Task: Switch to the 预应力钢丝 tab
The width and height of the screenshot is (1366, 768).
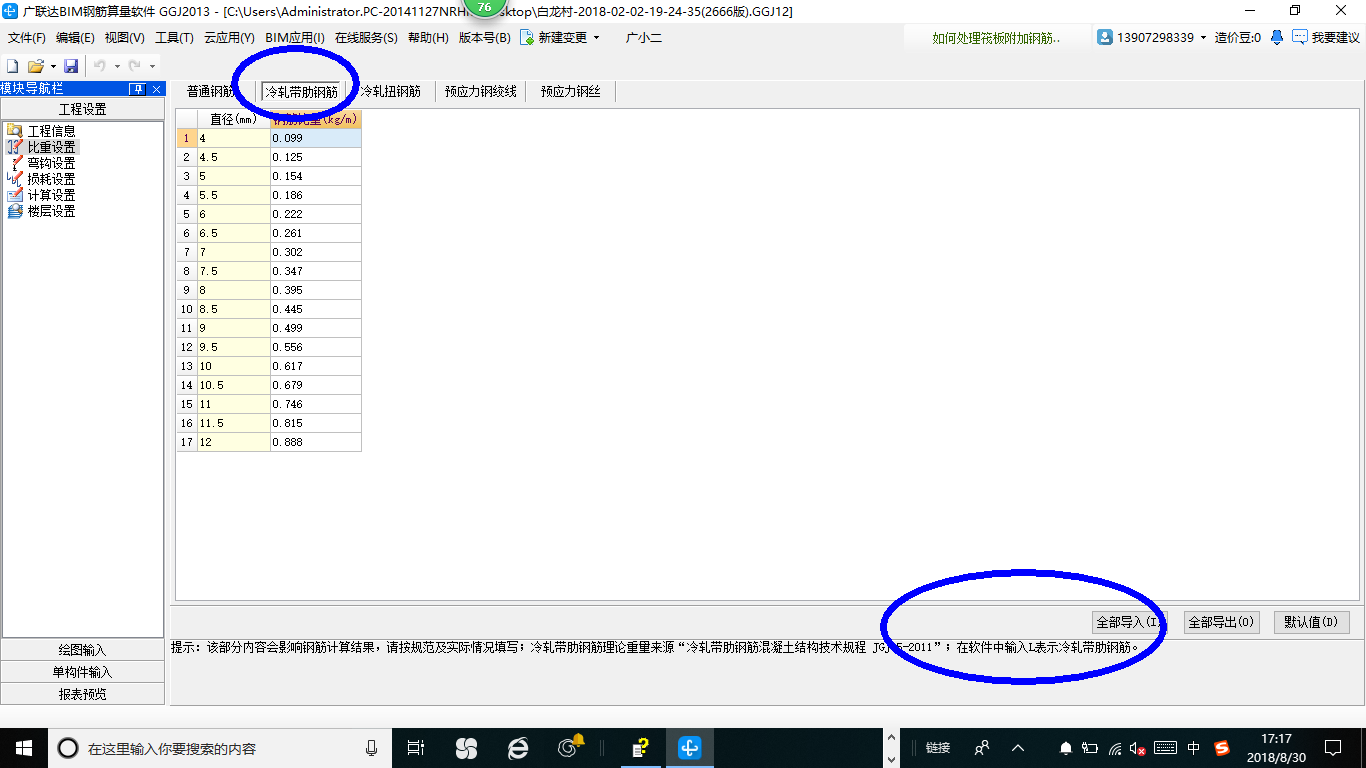Action: pos(571,91)
